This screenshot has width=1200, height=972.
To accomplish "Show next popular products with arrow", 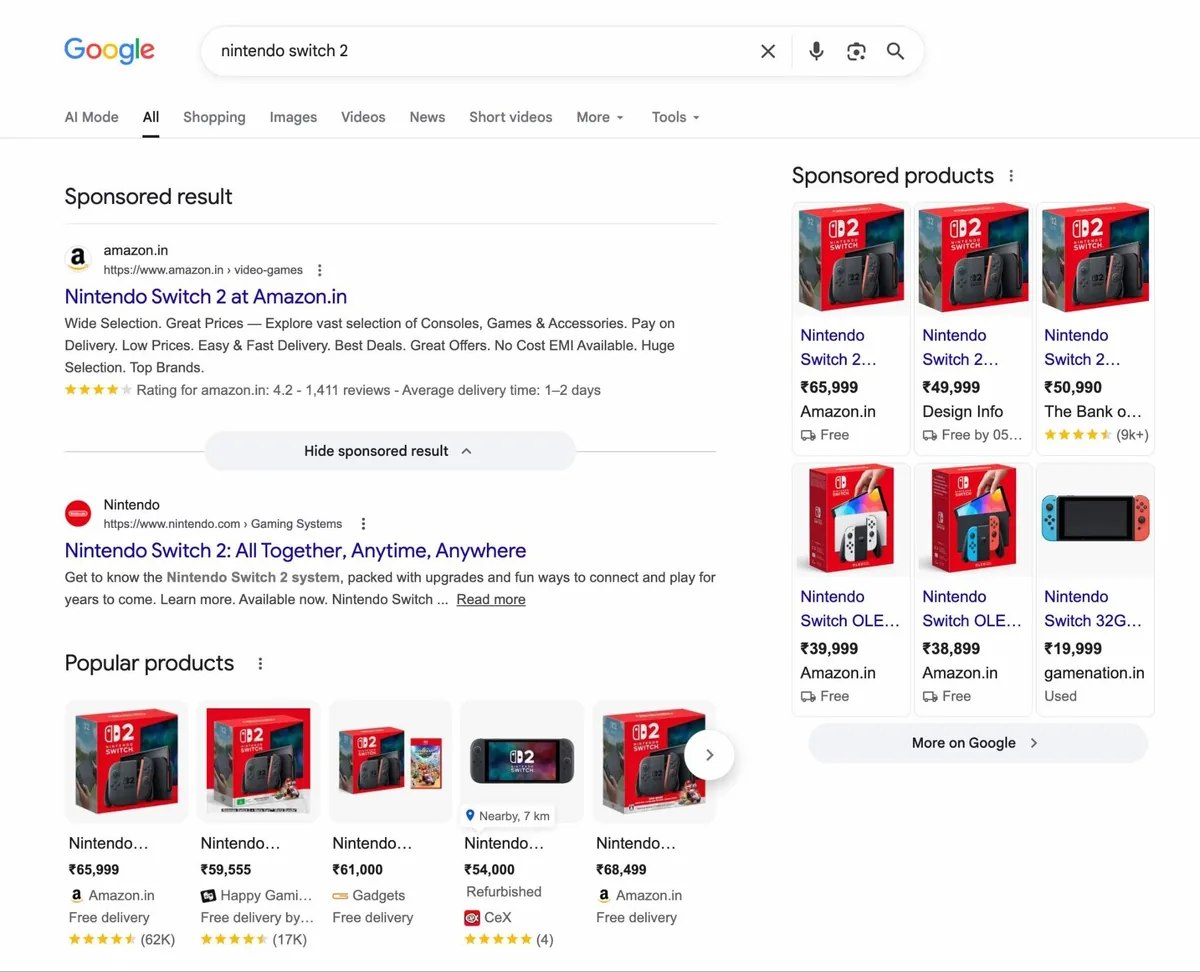I will [x=709, y=755].
